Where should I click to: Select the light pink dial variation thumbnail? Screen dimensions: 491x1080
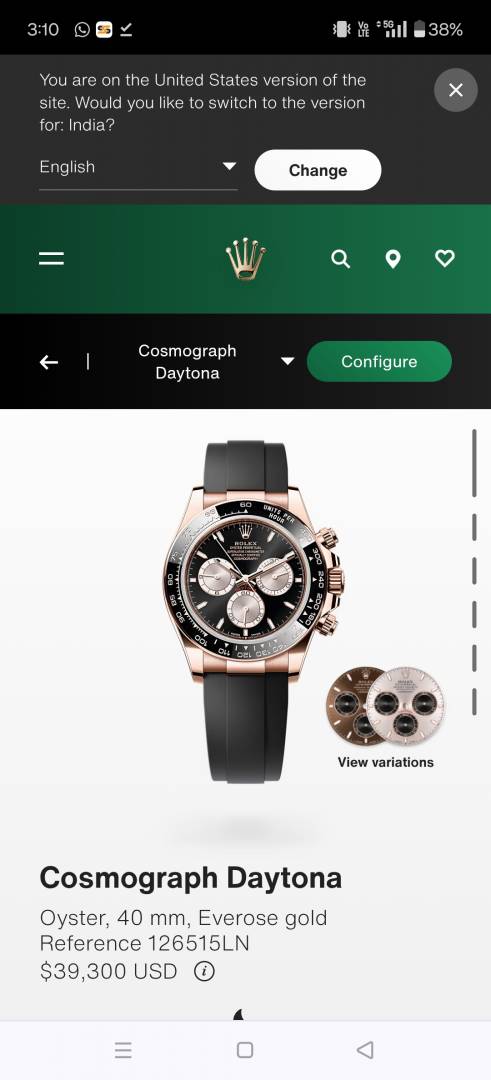tap(405, 706)
